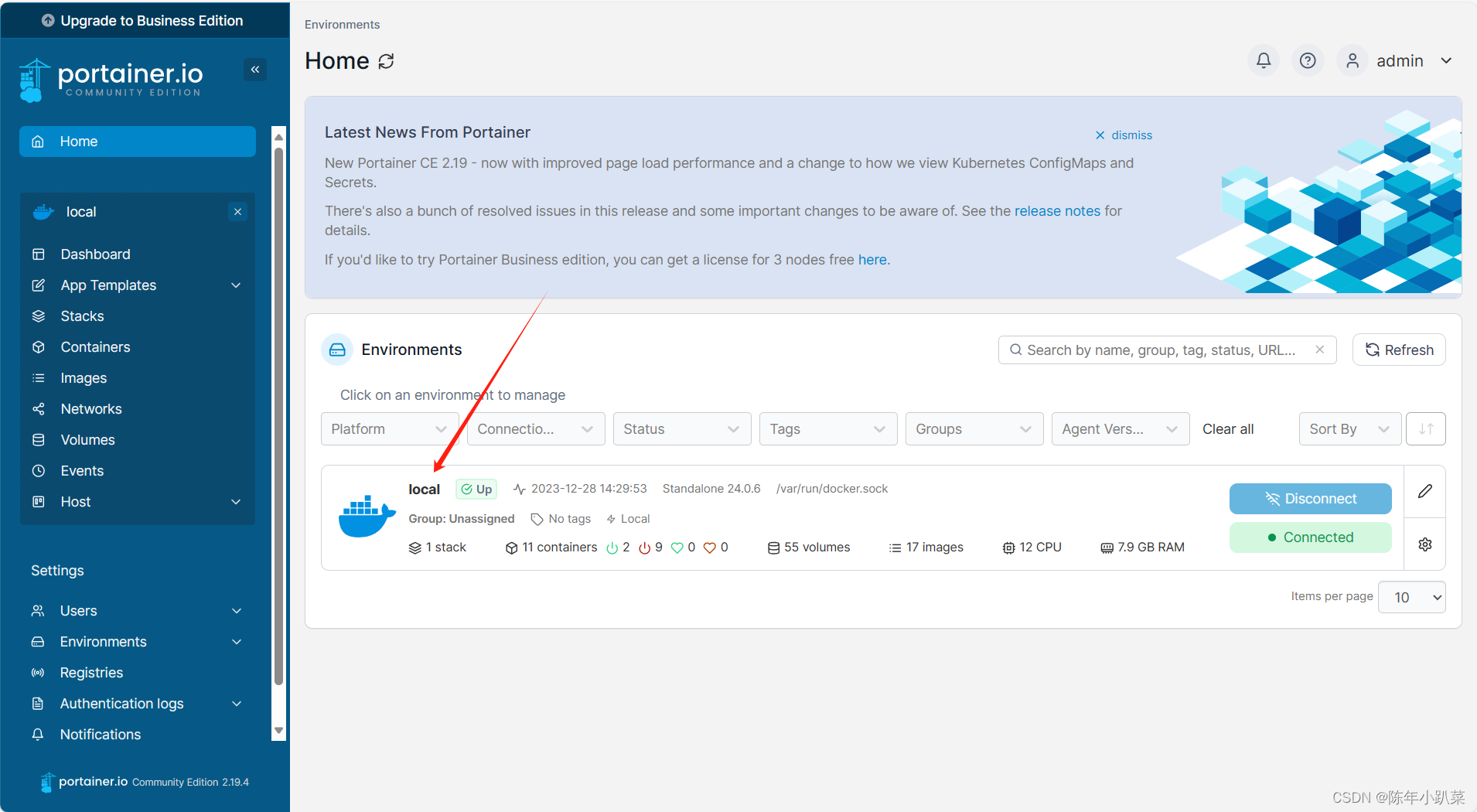Open the Agent Version filter dropdown
Viewport: 1477px width, 812px height.
[x=1121, y=429]
